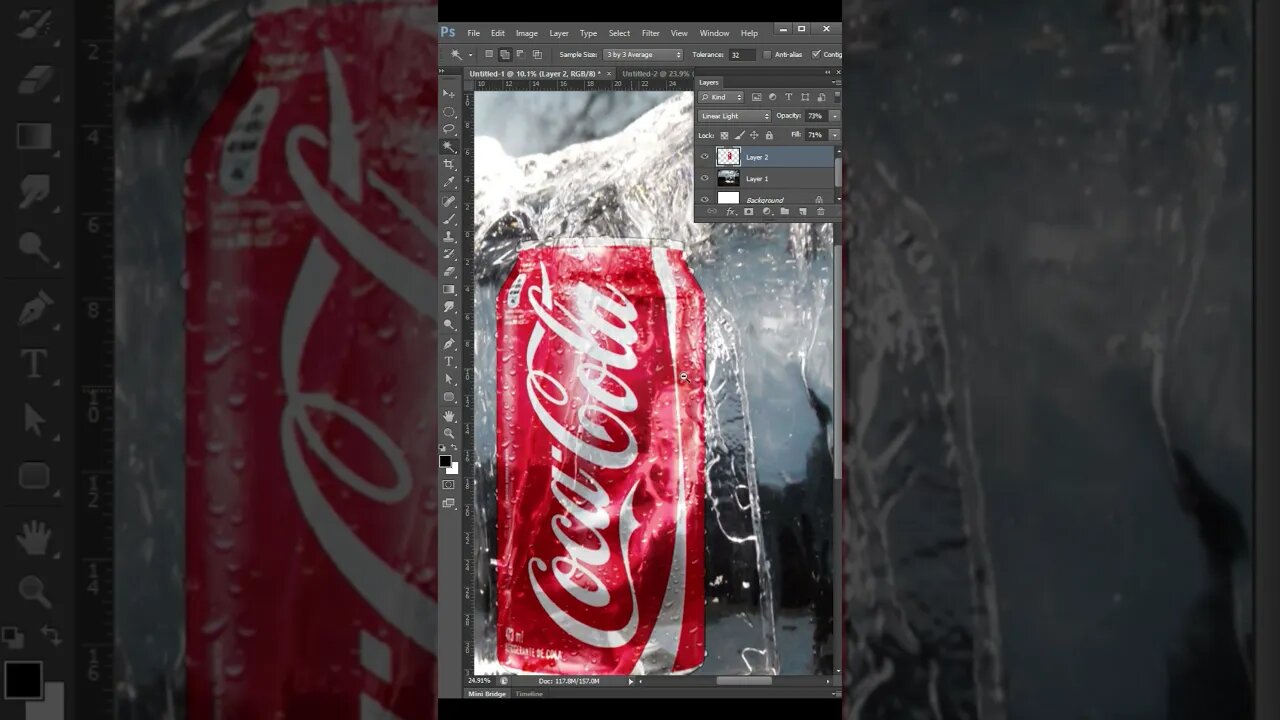Select the Horizontal Type tool
1280x720 pixels.
(449, 361)
